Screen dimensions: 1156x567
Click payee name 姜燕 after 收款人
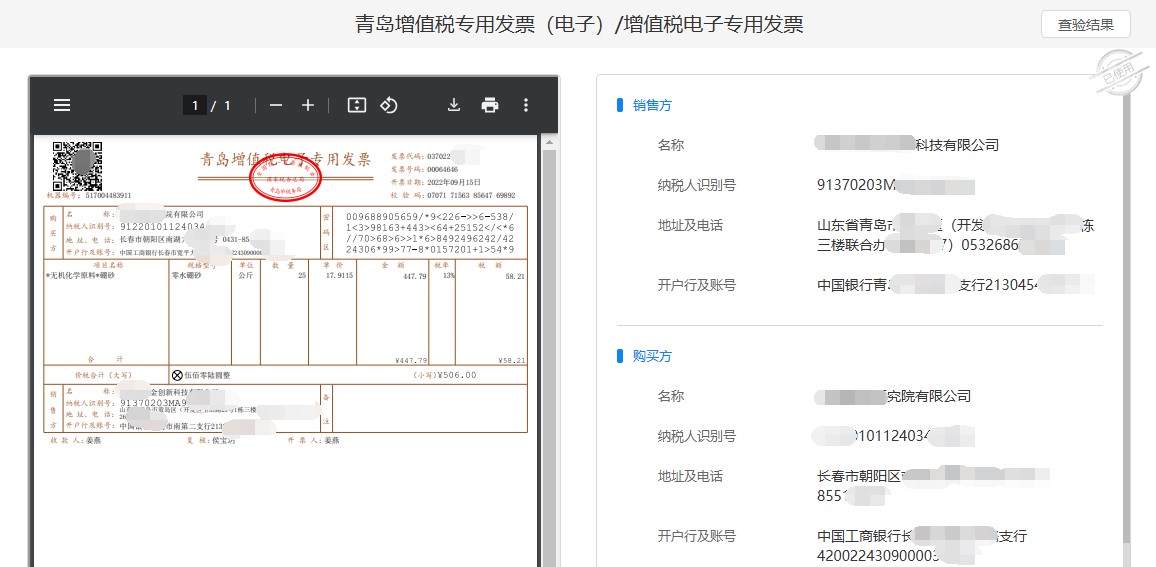click(x=94, y=440)
